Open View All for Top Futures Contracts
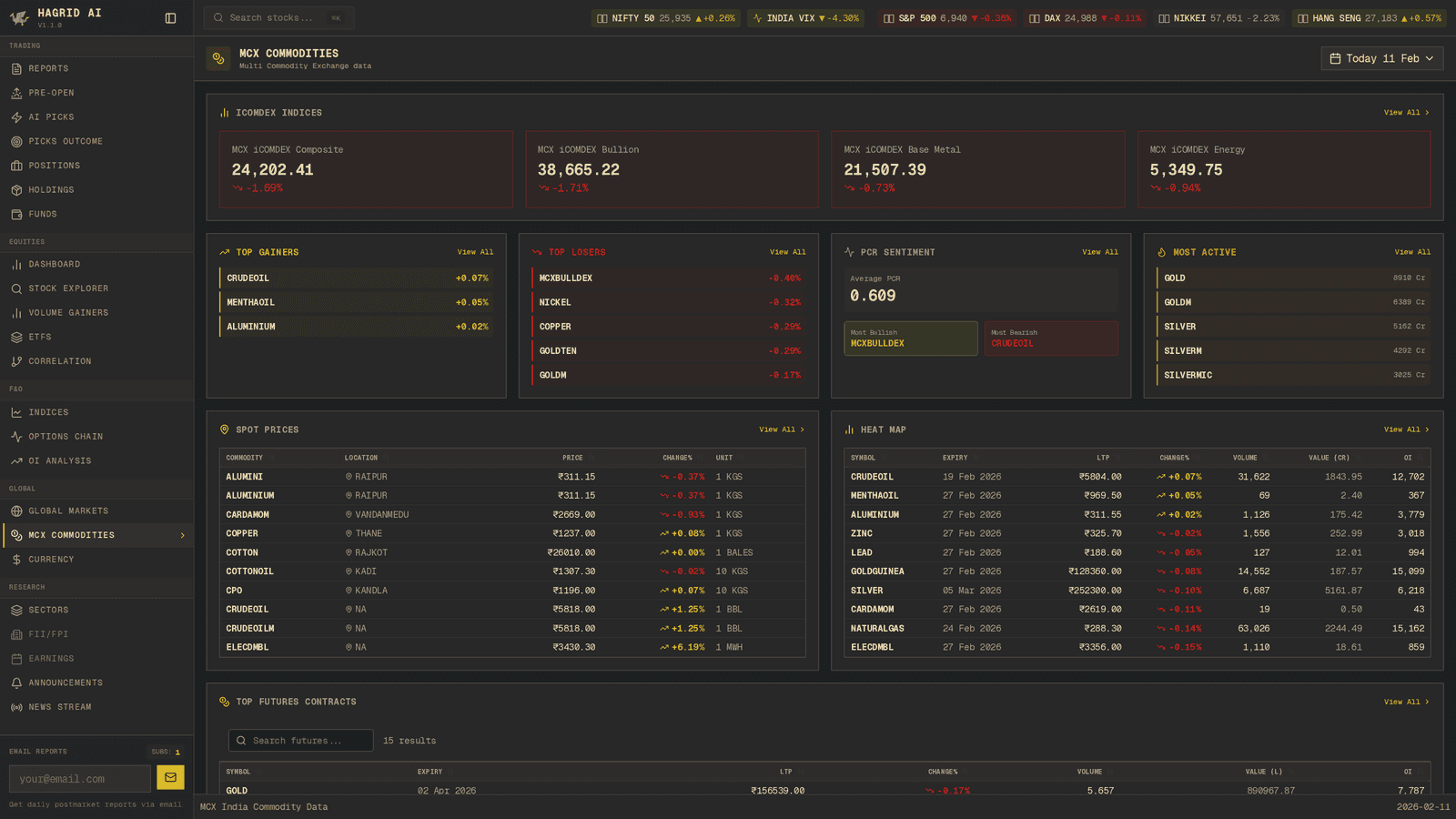Viewport: 1456px width, 819px height. 1406,702
